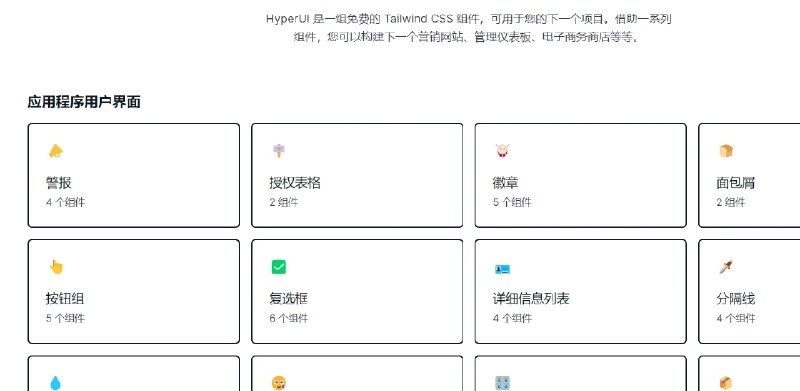The width and height of the screenshot is (800, 391).
Task: Click the '6 个组件' count under 复选框
Action: pos(289,319)
